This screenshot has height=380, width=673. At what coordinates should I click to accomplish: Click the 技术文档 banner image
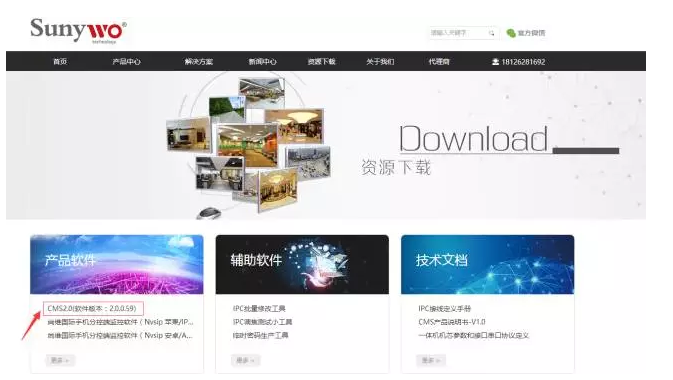click(x=488, y=264)
